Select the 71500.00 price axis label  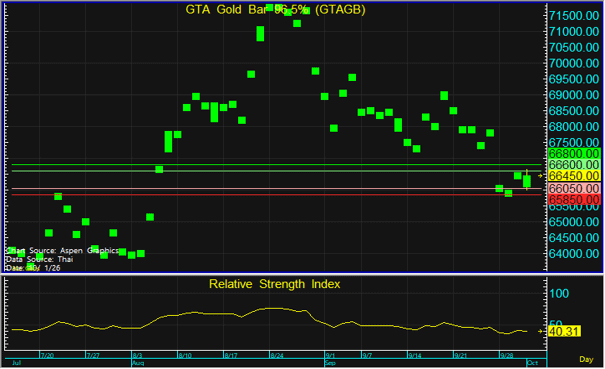[x=574, y=15]
